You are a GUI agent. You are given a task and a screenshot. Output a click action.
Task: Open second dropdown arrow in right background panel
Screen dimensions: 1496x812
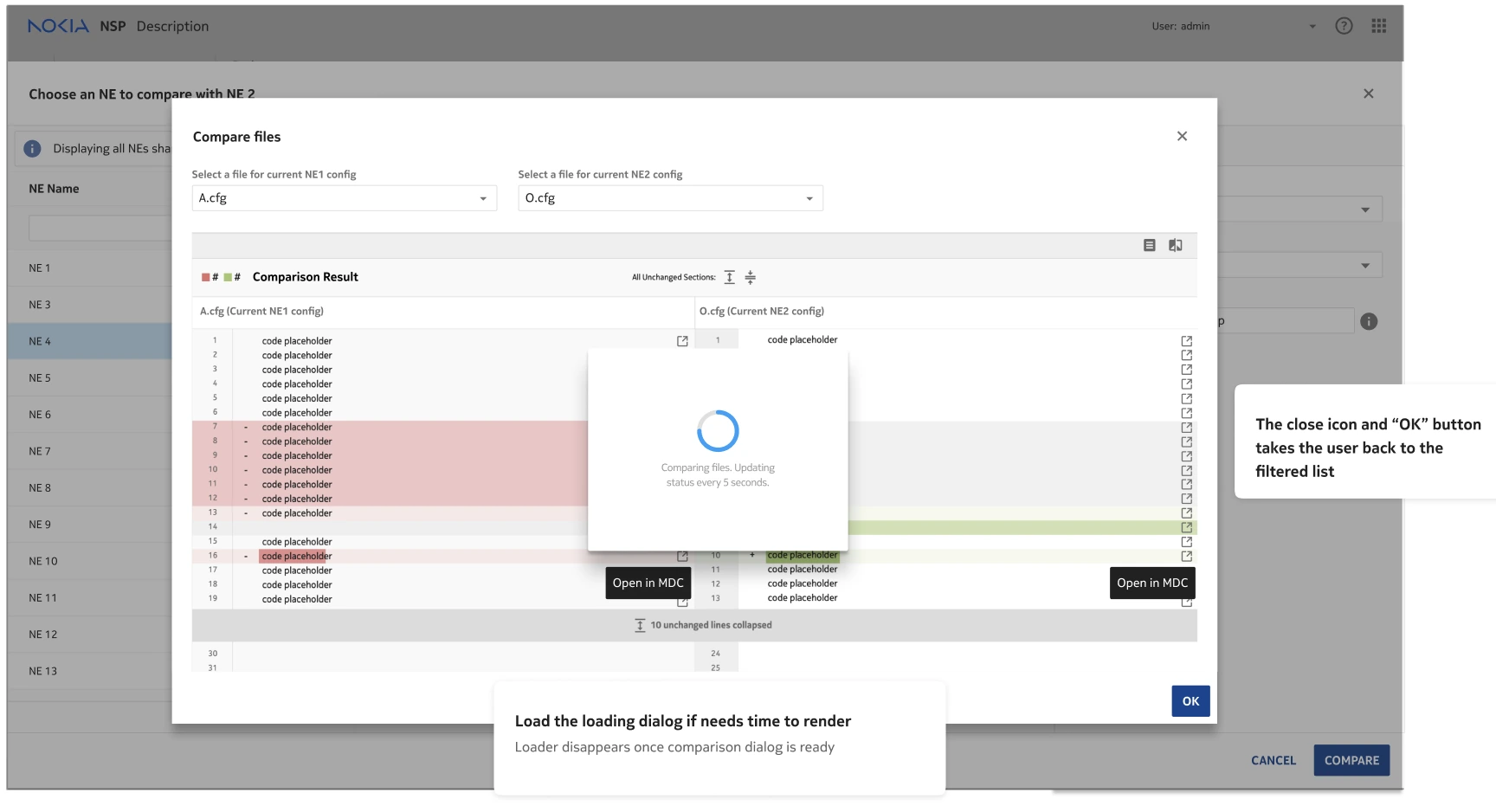1365,266
